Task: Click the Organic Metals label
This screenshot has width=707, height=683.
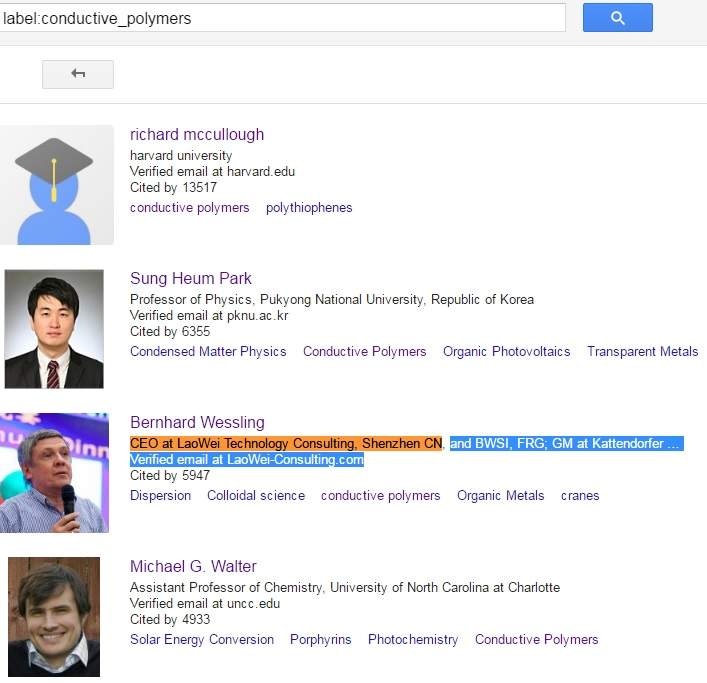Action: (x=500, y=496)
